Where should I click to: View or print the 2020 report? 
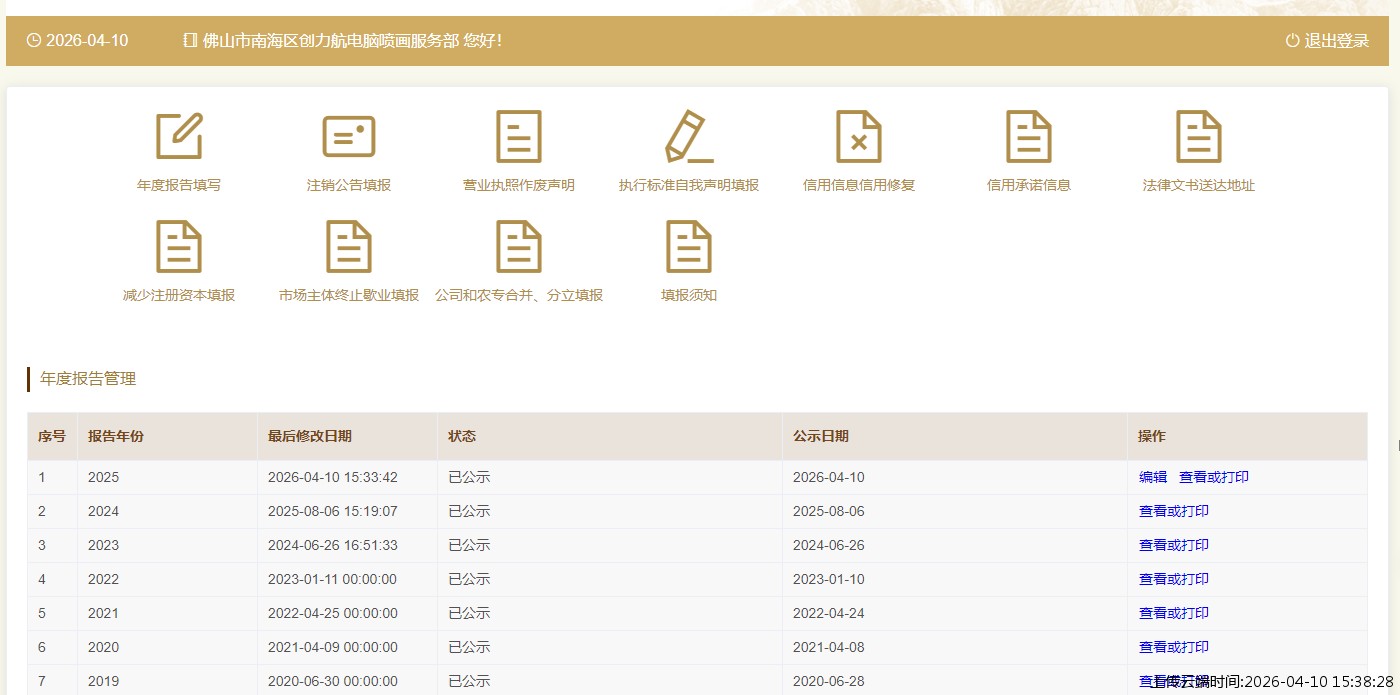click(x=1174, y=648)
